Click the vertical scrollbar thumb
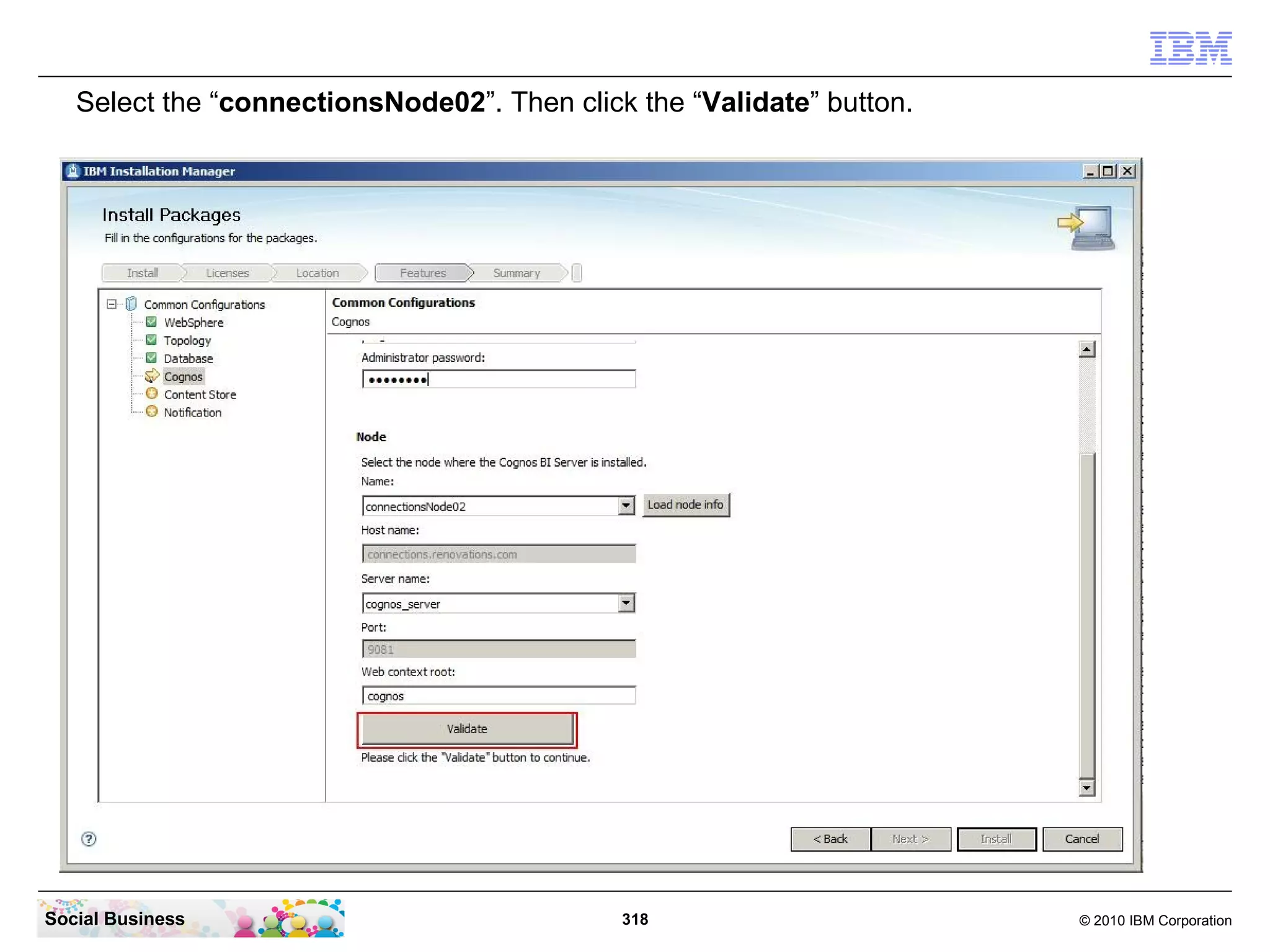 point(1086,615)
